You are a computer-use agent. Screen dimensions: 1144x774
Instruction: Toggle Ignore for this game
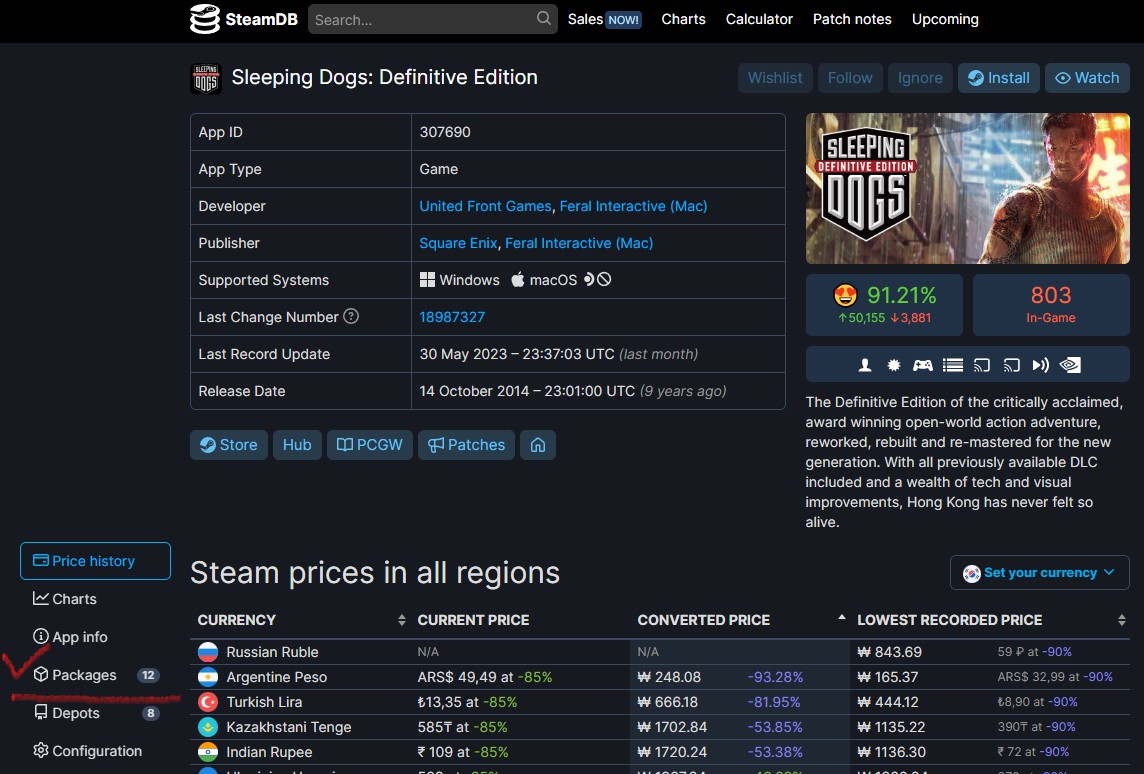click(x=920, y=78)
